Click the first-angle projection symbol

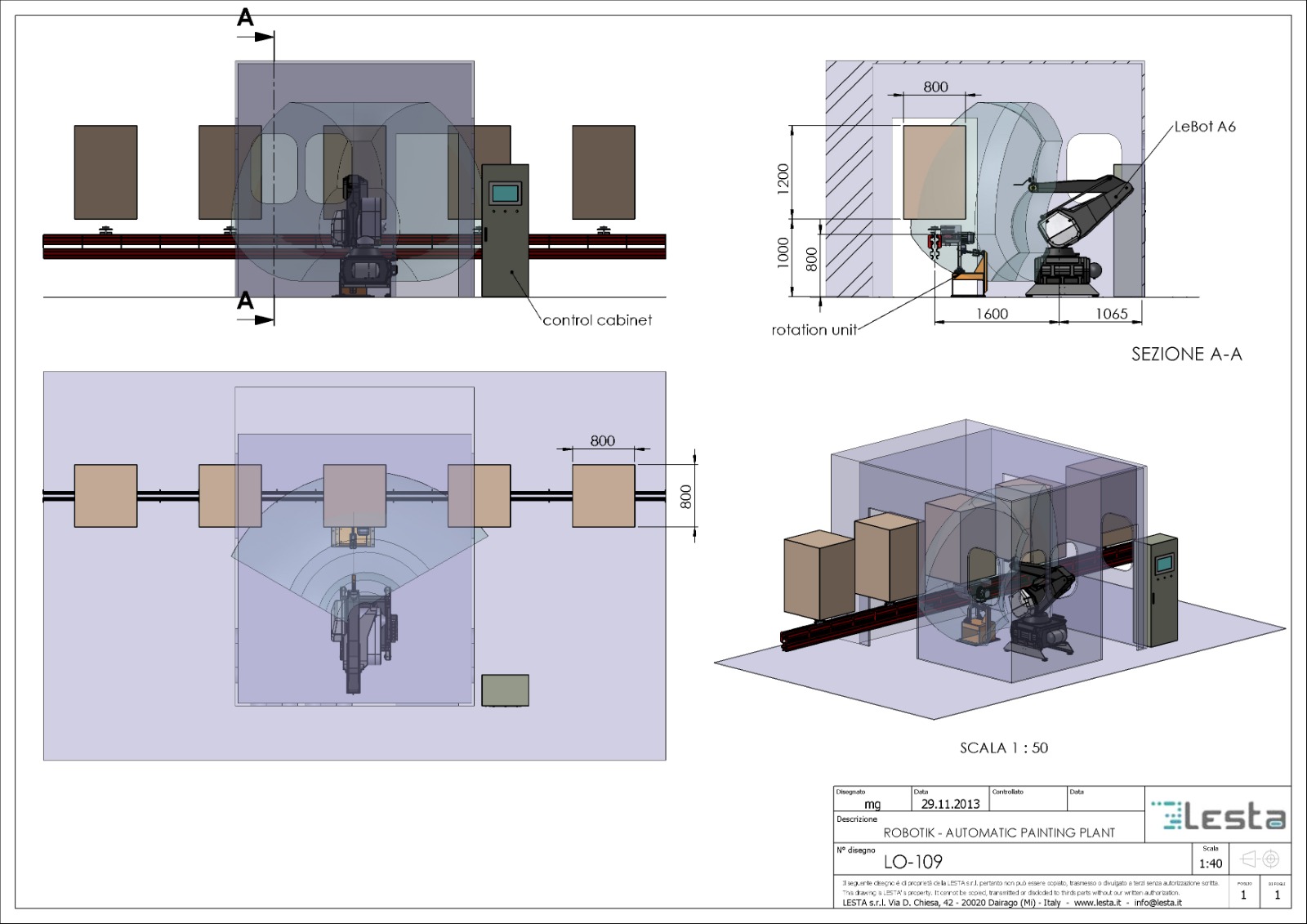1259,859
